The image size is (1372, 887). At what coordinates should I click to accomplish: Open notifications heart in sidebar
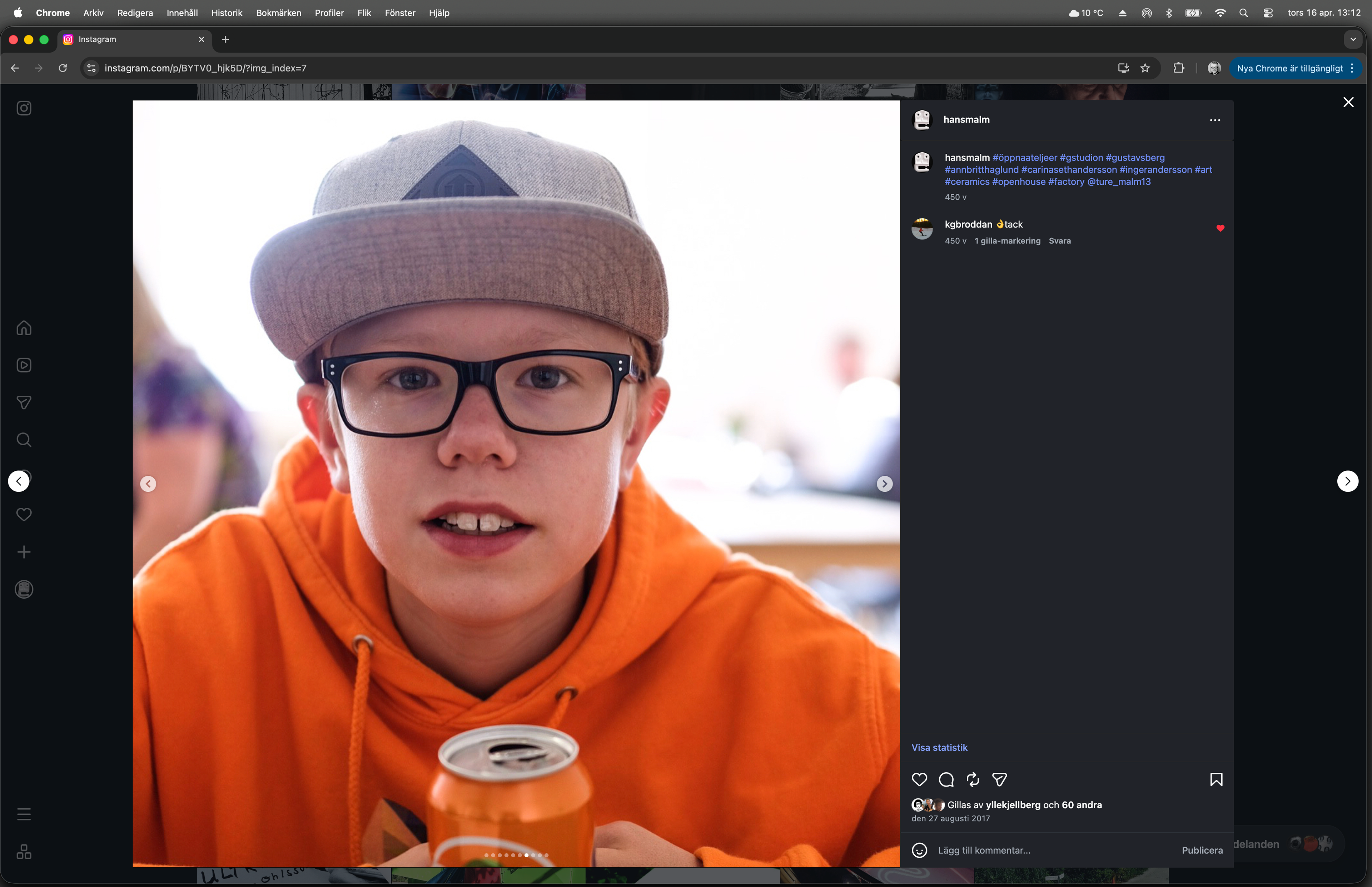point(24,514)
